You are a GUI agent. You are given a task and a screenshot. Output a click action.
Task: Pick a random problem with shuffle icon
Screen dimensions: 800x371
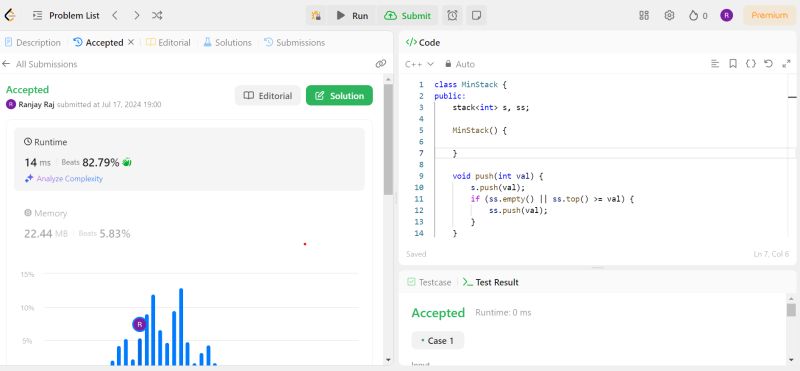tap(157, 16)
